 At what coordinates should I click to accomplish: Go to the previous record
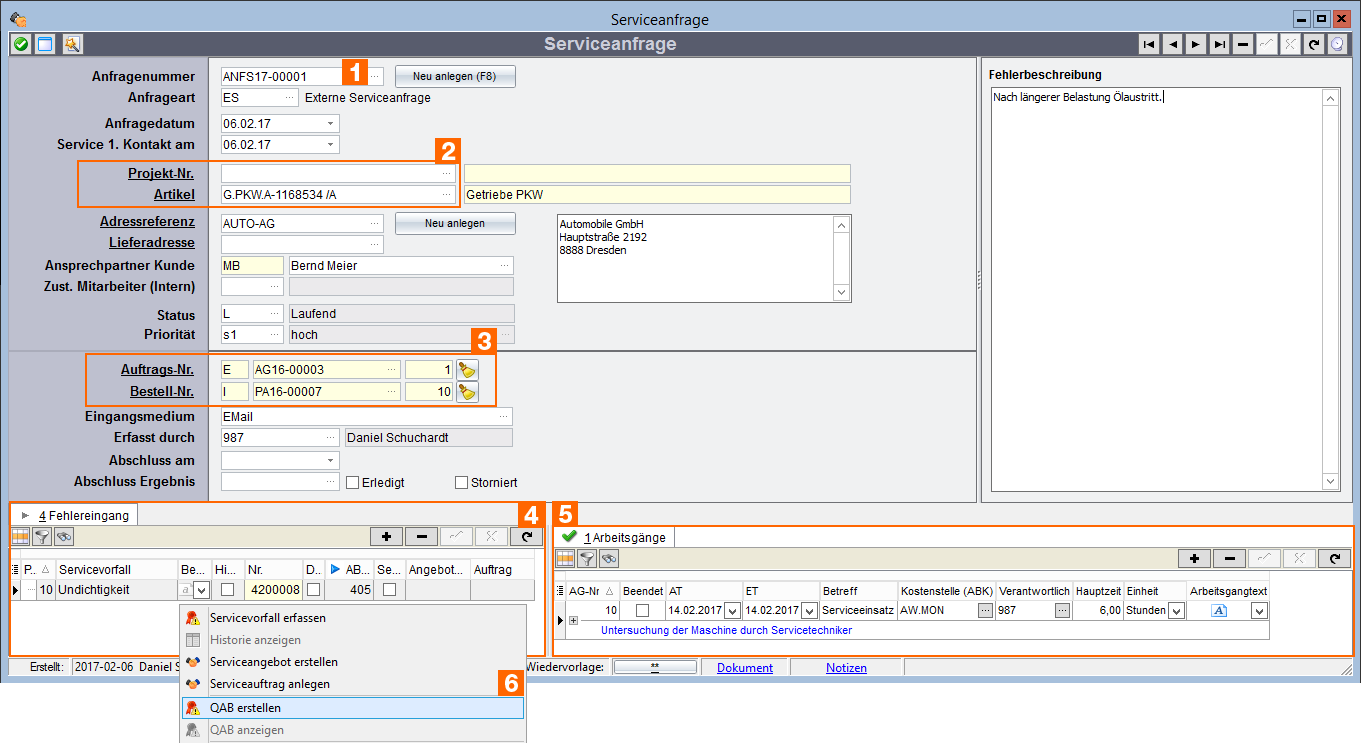[1173, 44]
